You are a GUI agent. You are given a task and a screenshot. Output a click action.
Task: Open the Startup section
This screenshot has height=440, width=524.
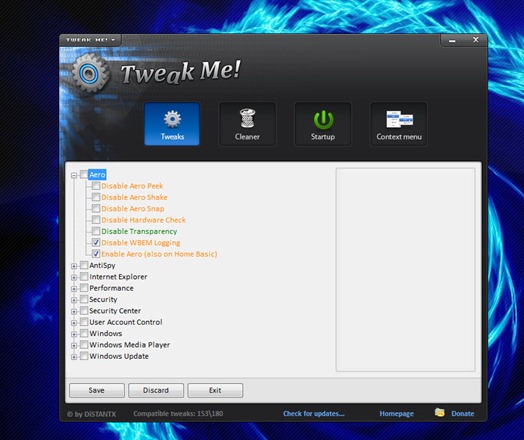coord(323,124)
